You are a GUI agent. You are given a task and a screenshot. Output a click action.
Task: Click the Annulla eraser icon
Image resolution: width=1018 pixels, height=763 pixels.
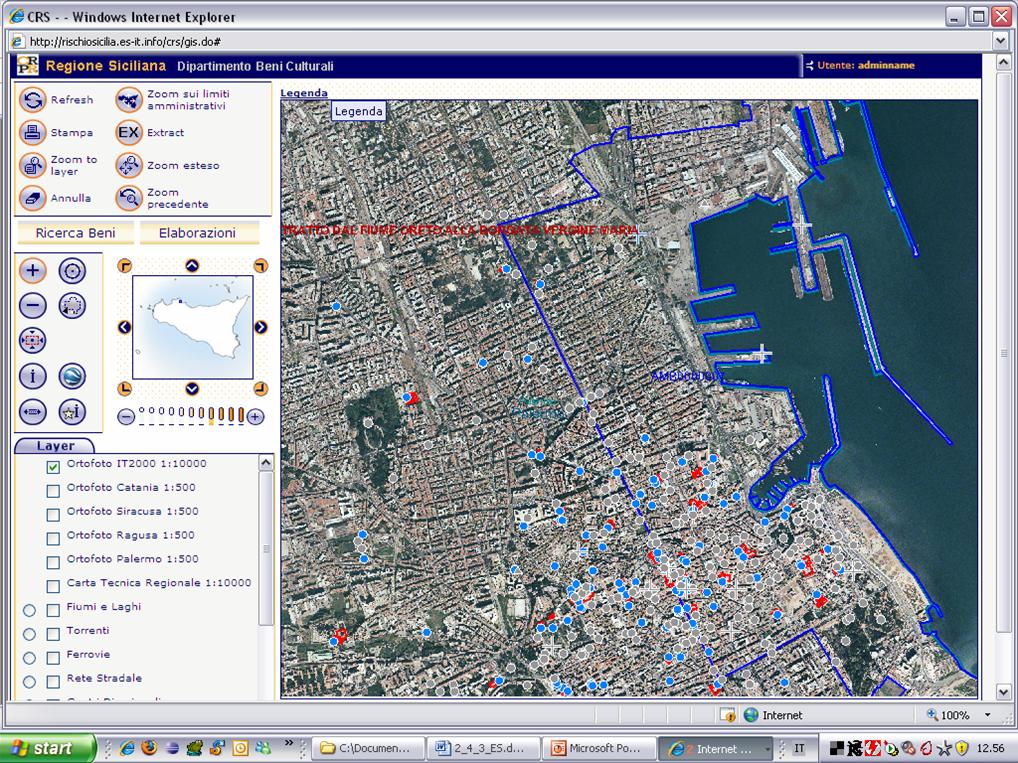point(34,198)
